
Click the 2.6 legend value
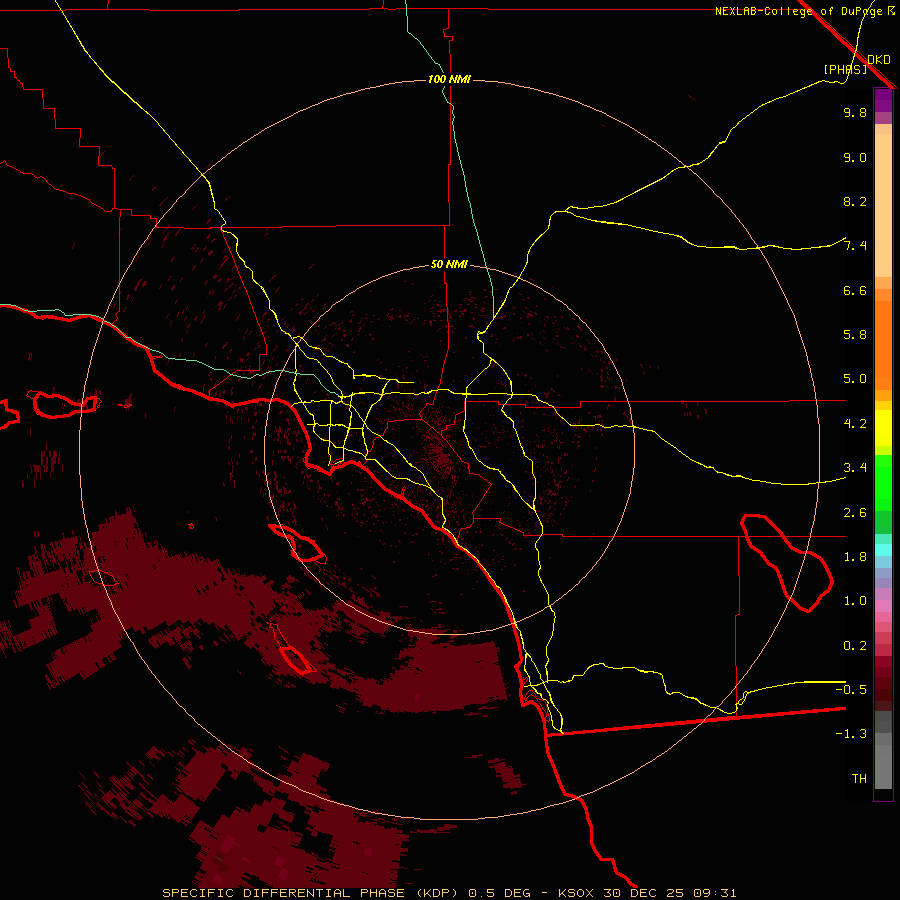click(x=855, y=513)
